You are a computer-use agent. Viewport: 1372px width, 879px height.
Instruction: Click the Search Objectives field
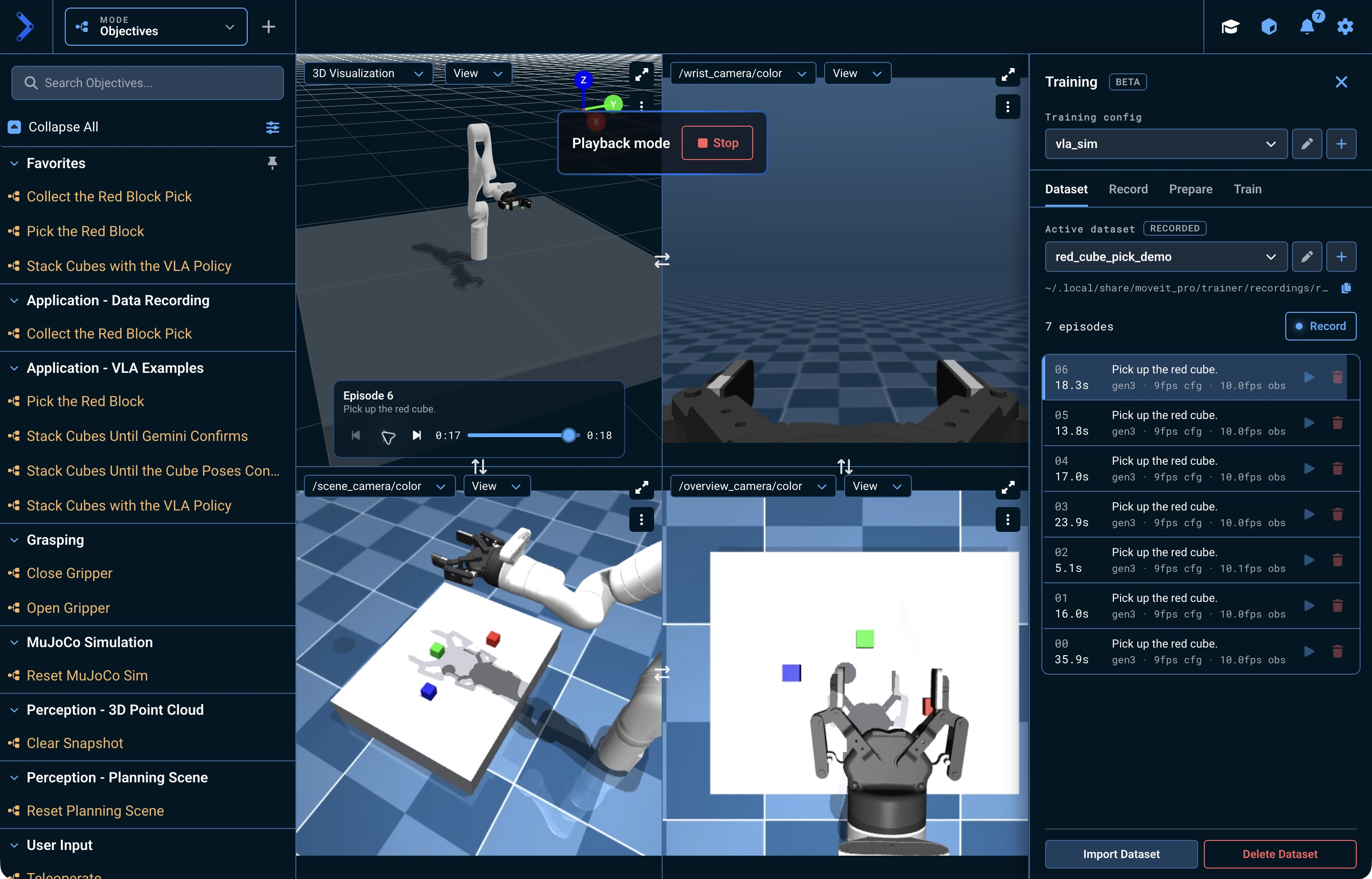(147, 83)
